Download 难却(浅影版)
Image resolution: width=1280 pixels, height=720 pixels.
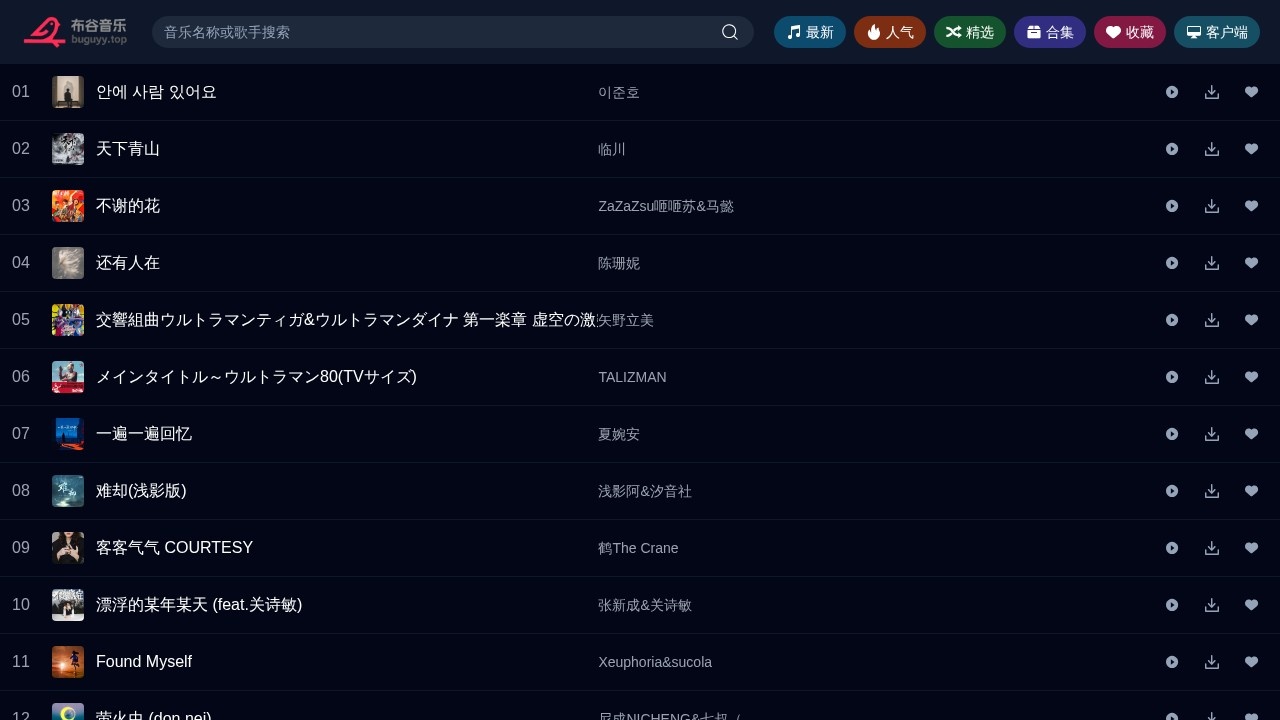pos(1212,491)
